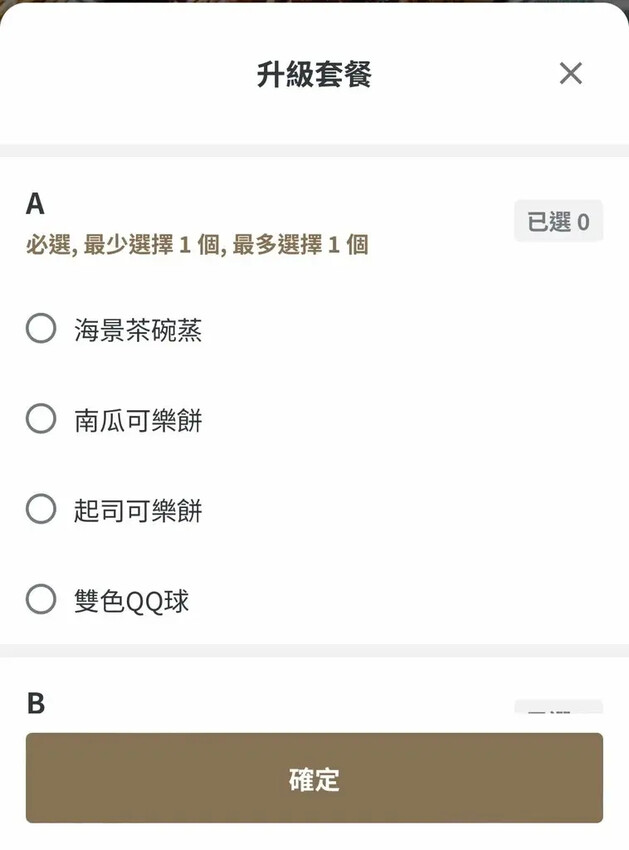Click the 起司可樂餅 option text
This screenshot has width=629, height=850.
point(138,511)
